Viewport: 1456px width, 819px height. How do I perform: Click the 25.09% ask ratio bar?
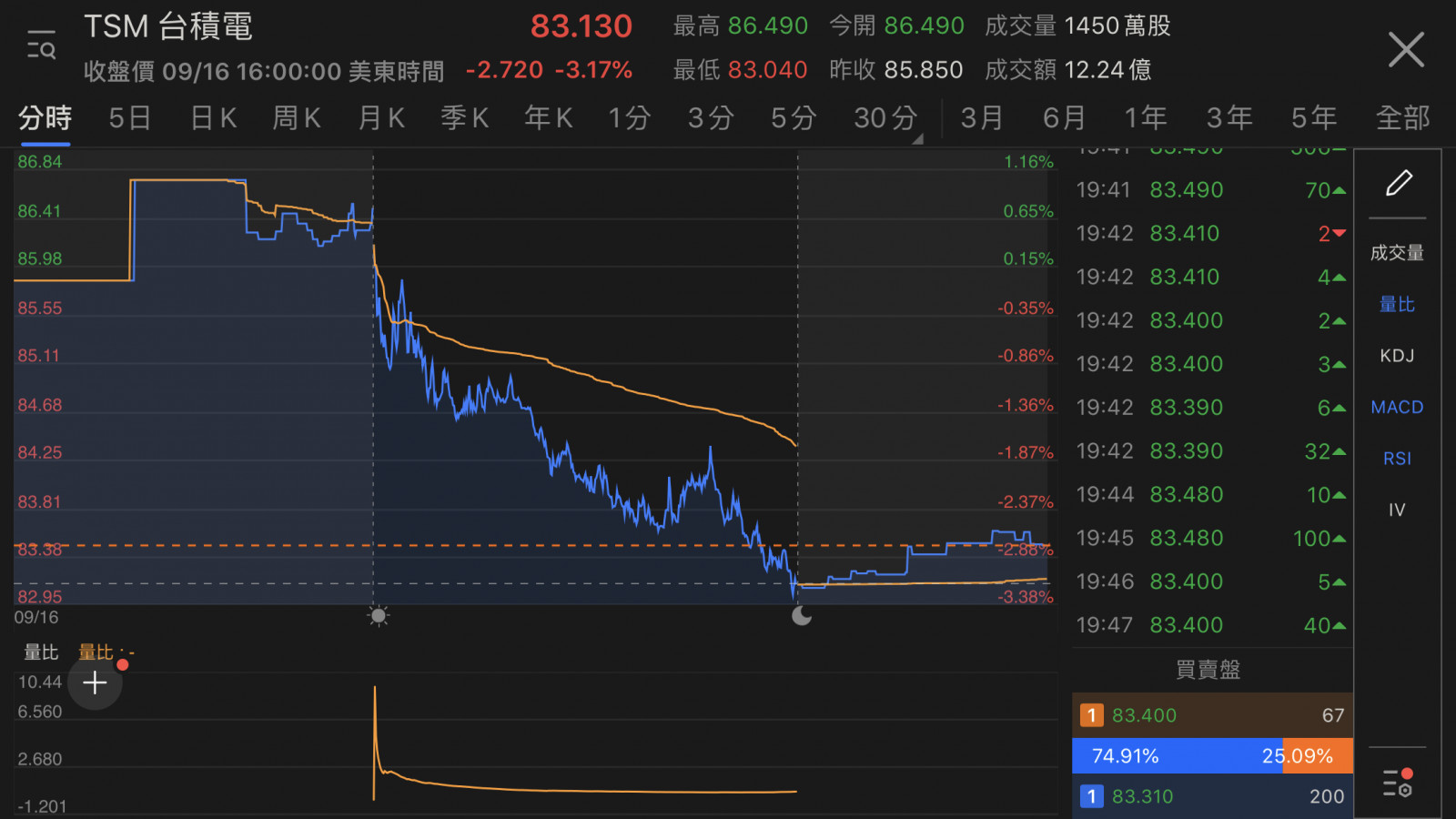pos(1318,756)
